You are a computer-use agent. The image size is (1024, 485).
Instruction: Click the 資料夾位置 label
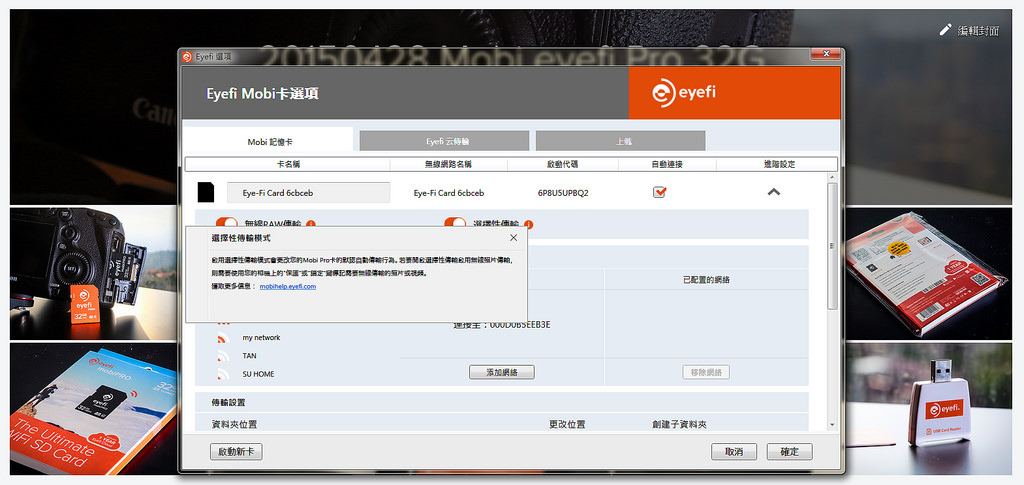(x=234, y=424)
